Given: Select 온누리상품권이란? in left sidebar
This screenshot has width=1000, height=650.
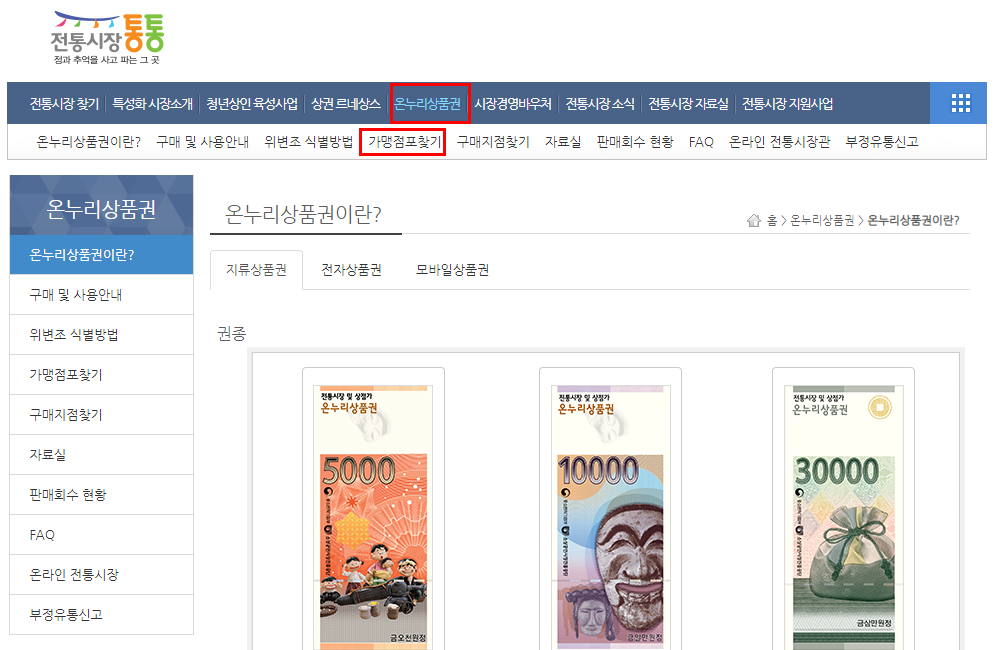Looking at the screenshot, I should (101, 255).
